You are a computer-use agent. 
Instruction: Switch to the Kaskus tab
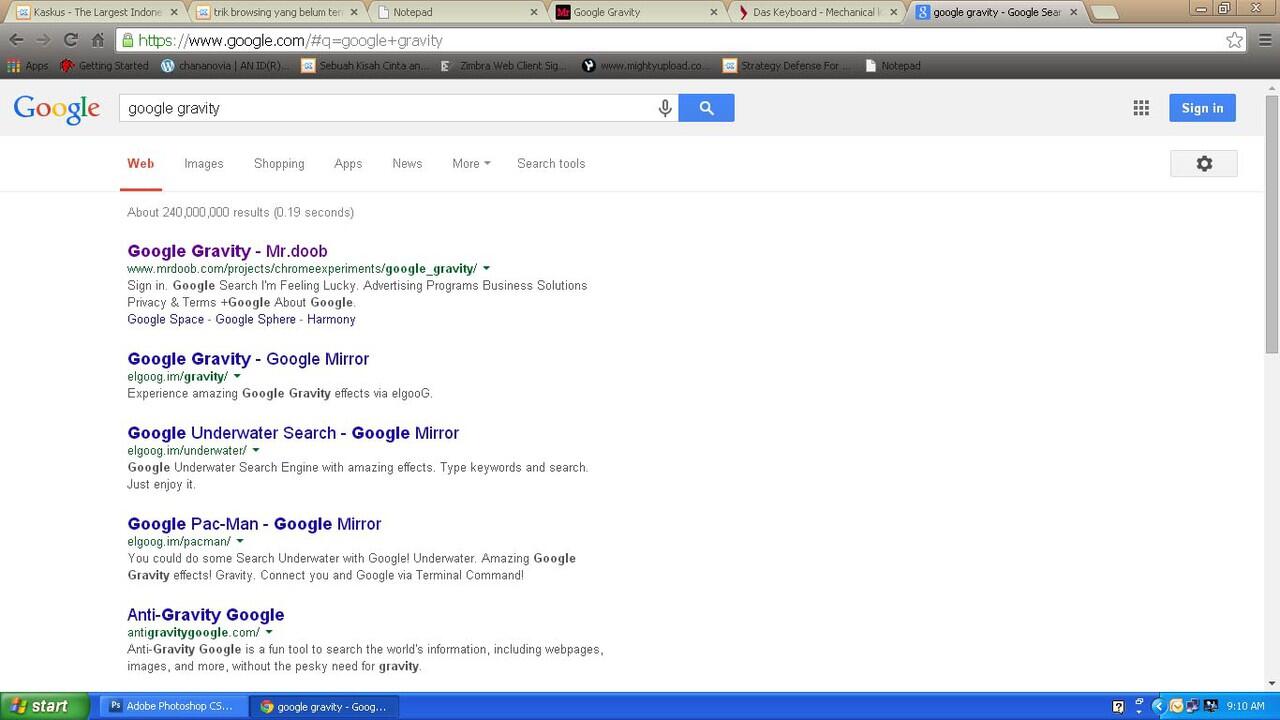coord(97,13)
